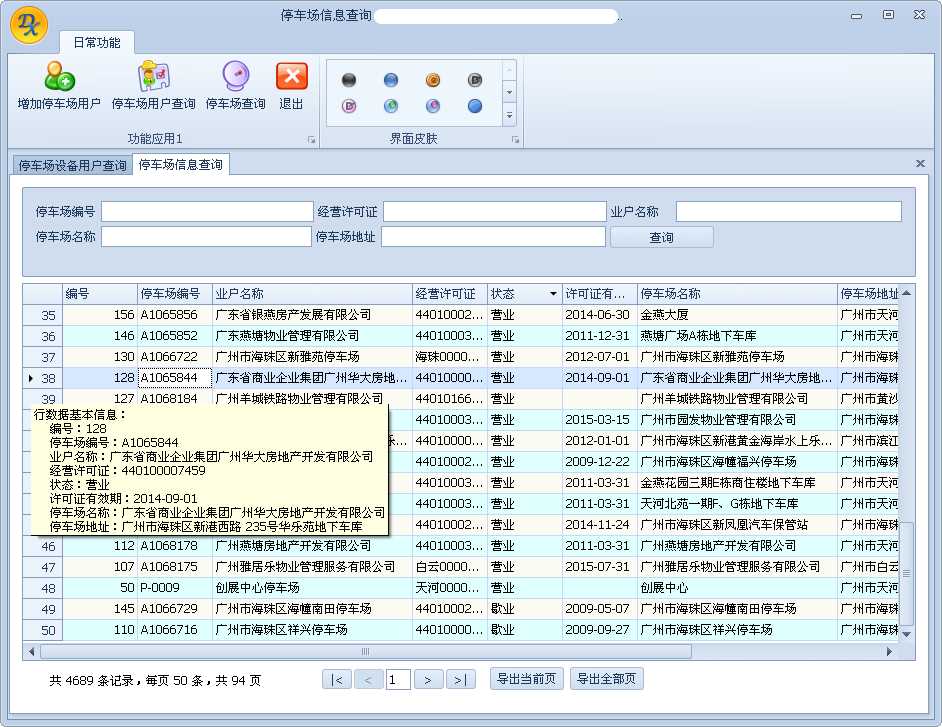Click the 停车场名称 column header
Image resolution: width=942 pixels, height=727 pixels.
(737, 294)
